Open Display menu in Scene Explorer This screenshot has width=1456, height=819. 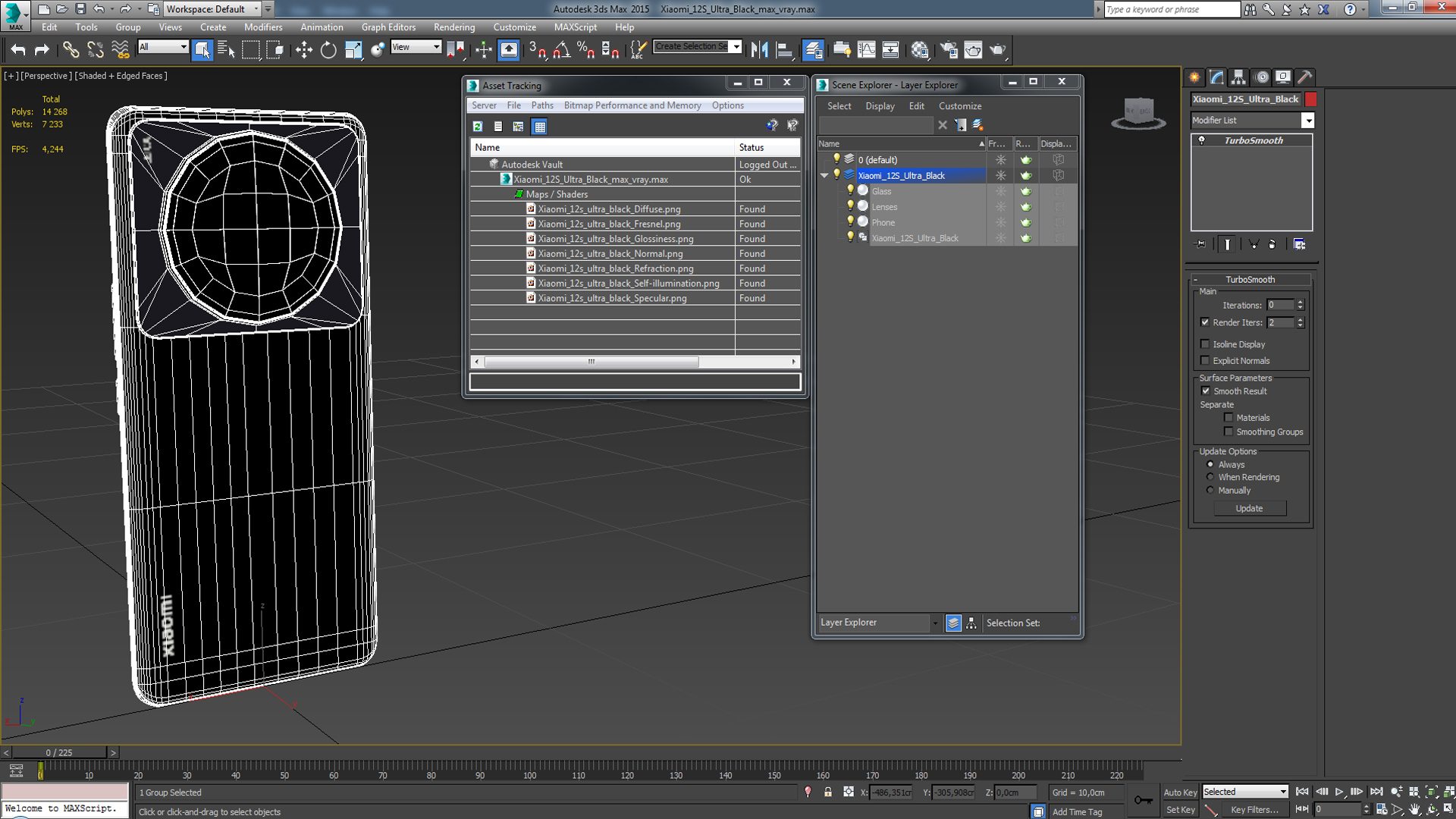(880, 106)
